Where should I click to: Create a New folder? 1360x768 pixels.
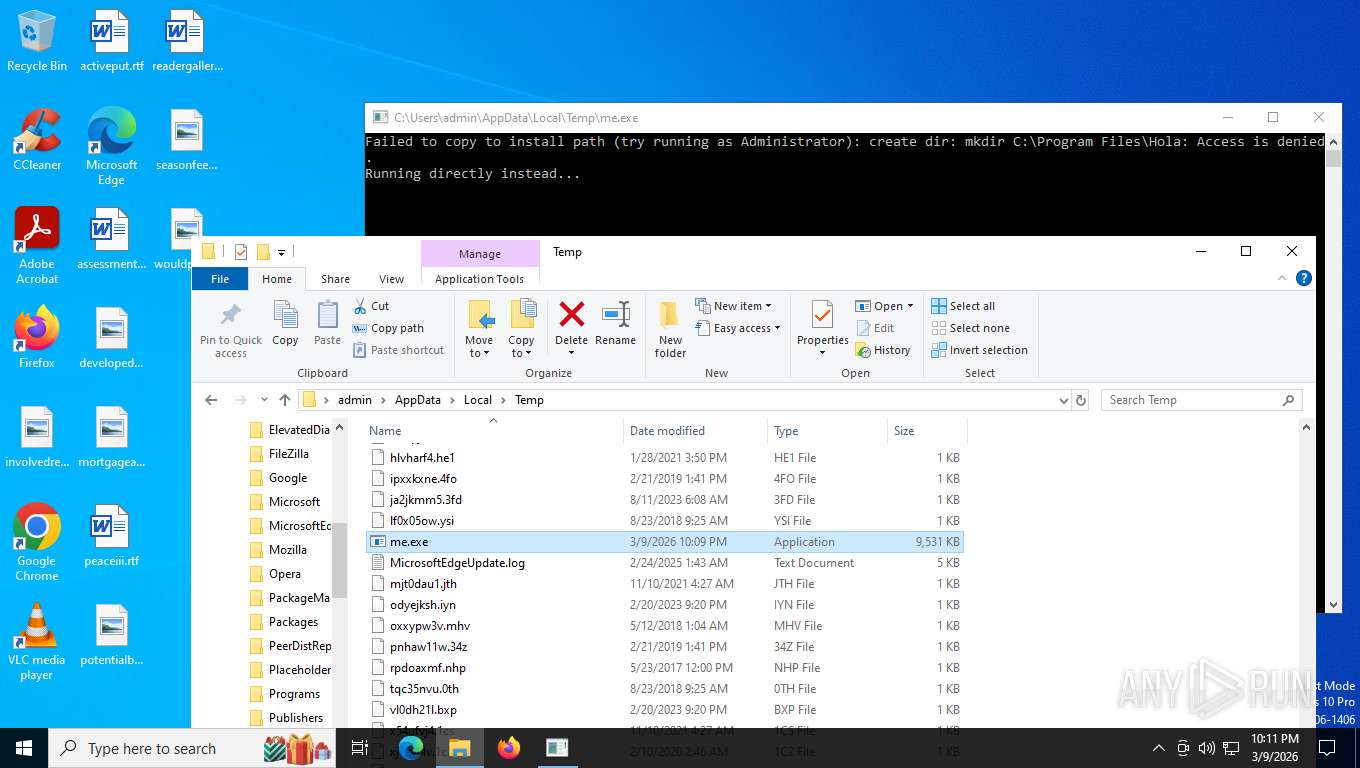point(670,329)
